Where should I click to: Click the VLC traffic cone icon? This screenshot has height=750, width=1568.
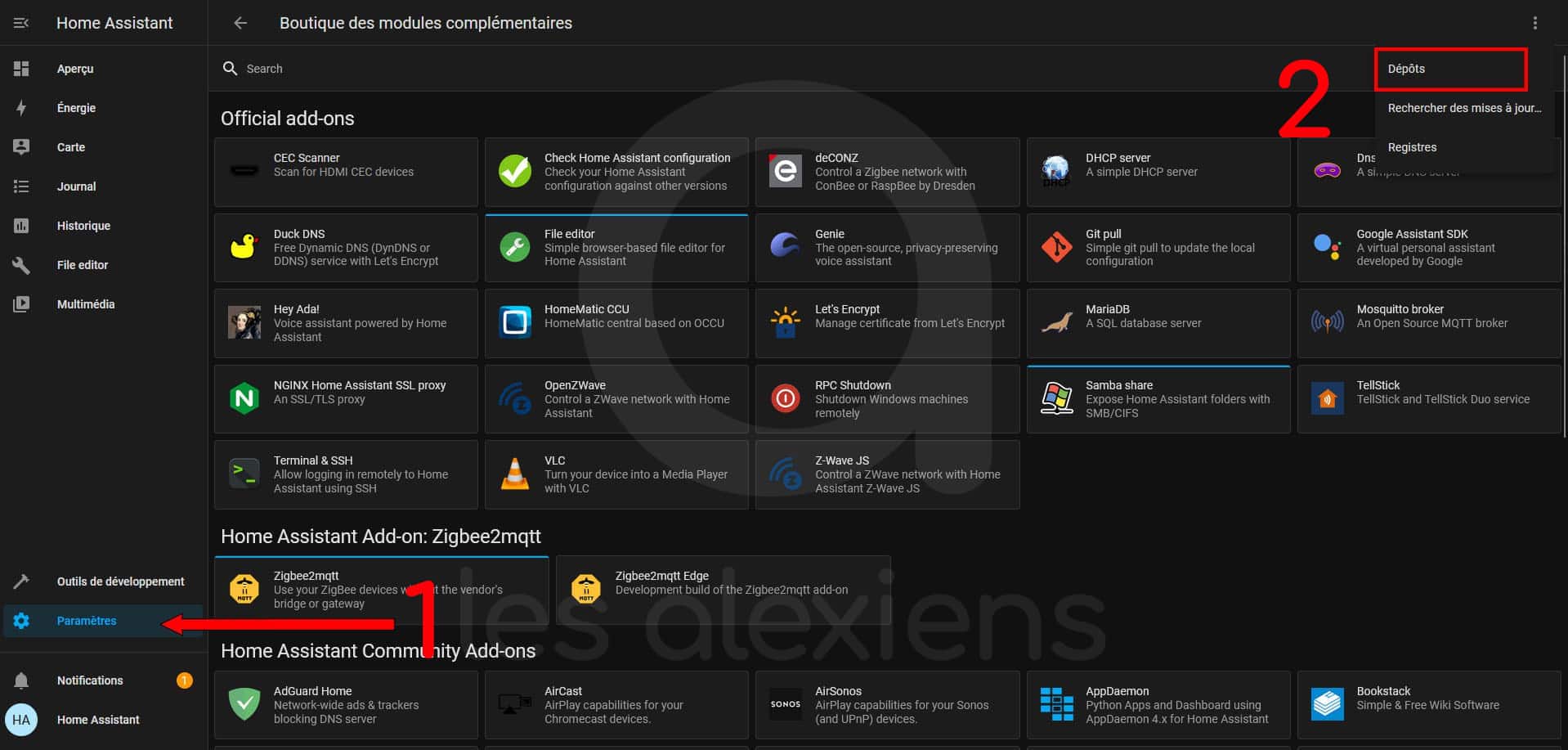point(515,474)
